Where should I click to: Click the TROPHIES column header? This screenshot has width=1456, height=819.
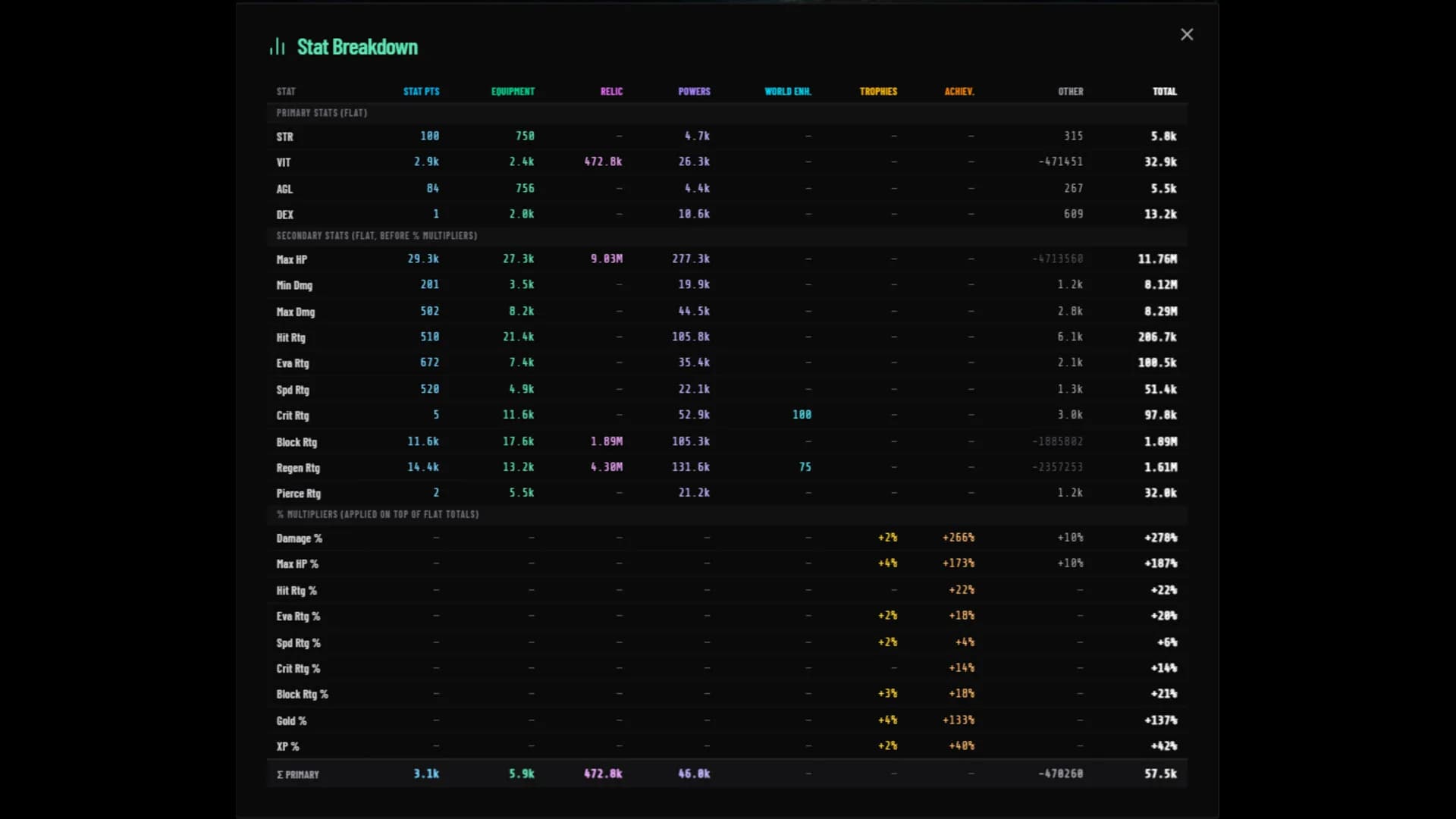click(878, 91)
